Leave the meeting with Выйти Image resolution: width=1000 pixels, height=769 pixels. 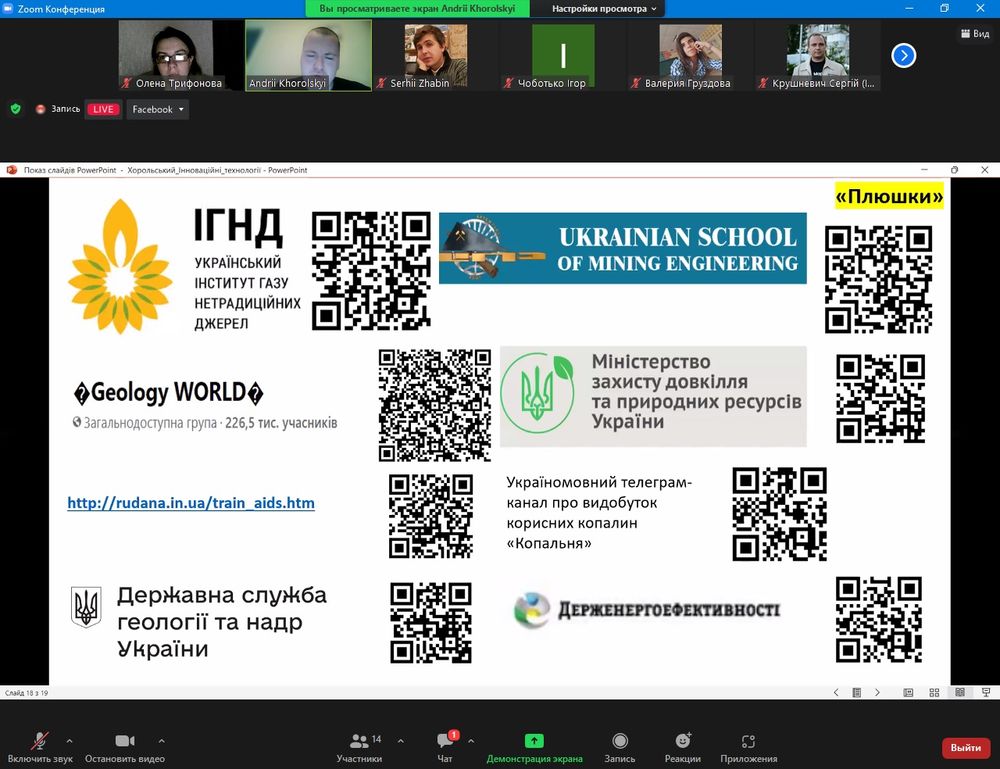(965, 748)
